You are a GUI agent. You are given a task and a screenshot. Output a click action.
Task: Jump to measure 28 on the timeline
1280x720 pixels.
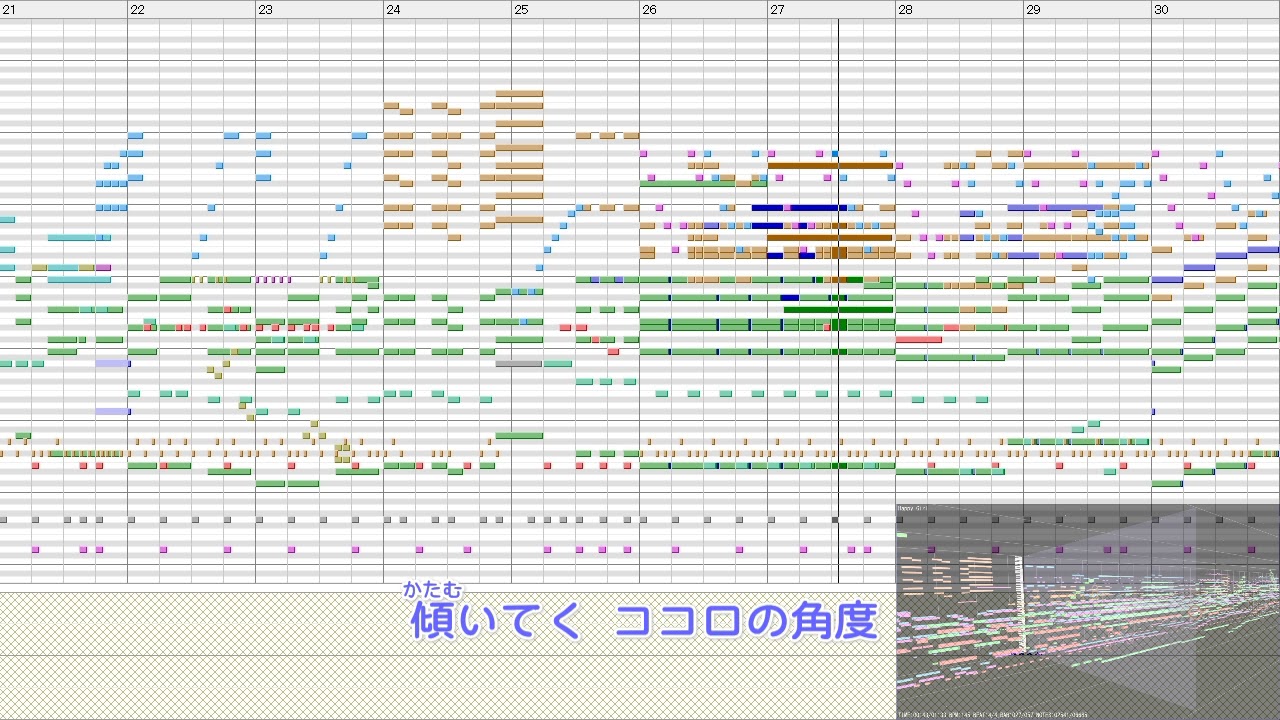click(x=905, y=9)
